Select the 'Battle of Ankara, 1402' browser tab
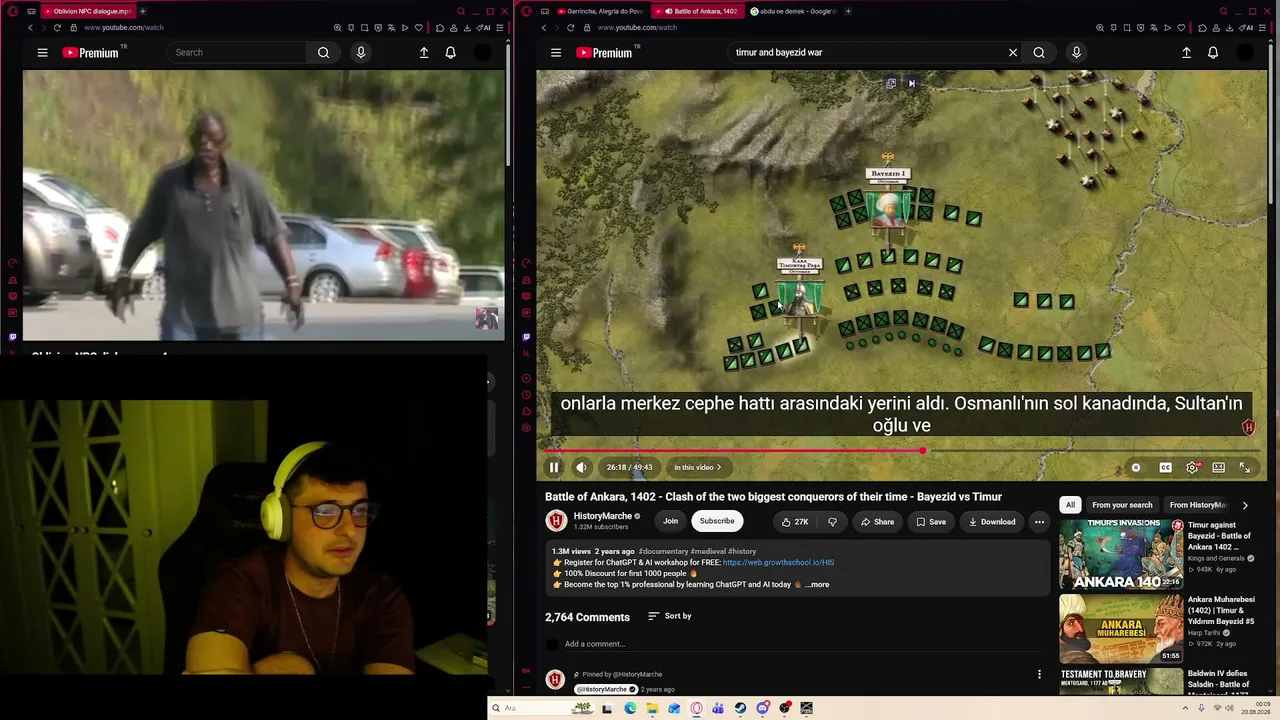Screen dimensions: 1280x720 pos(698,11)
